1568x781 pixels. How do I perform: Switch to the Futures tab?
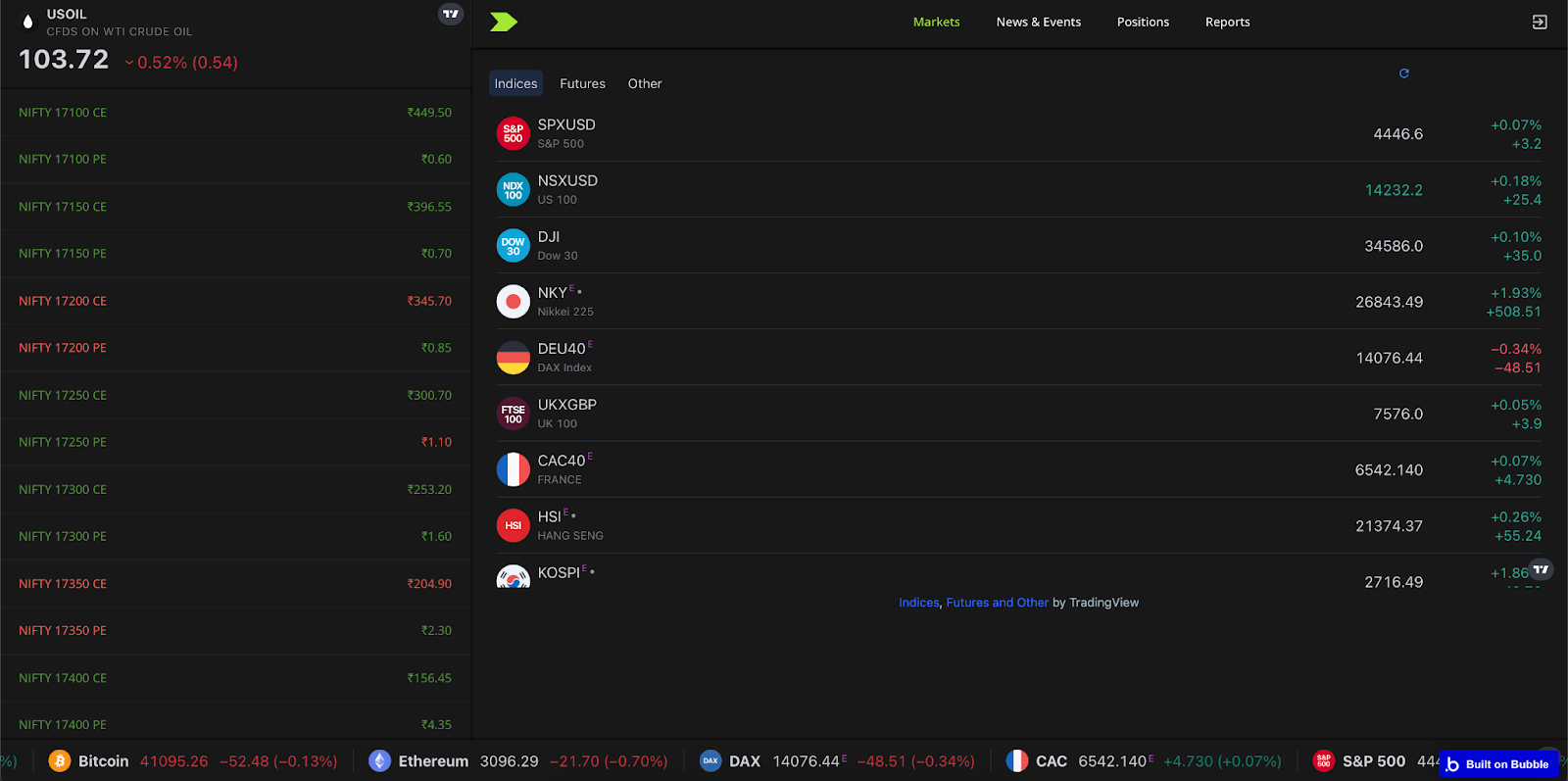pos(582,83)
